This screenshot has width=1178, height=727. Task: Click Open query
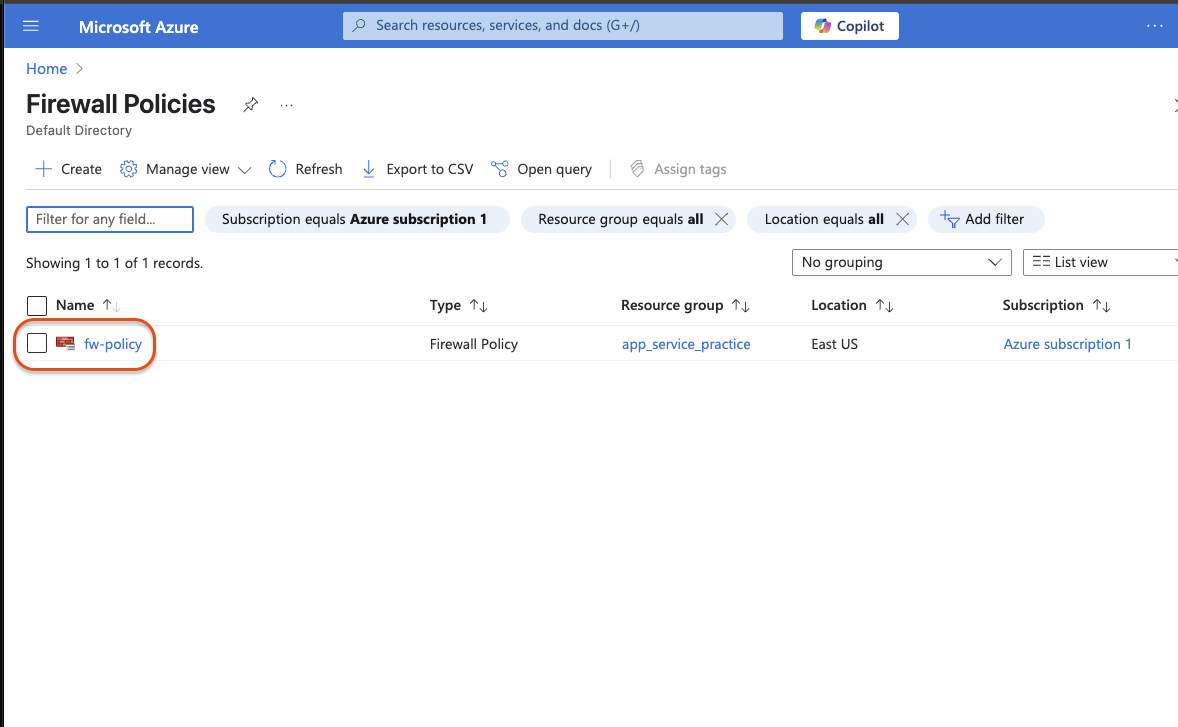[541, 169]
